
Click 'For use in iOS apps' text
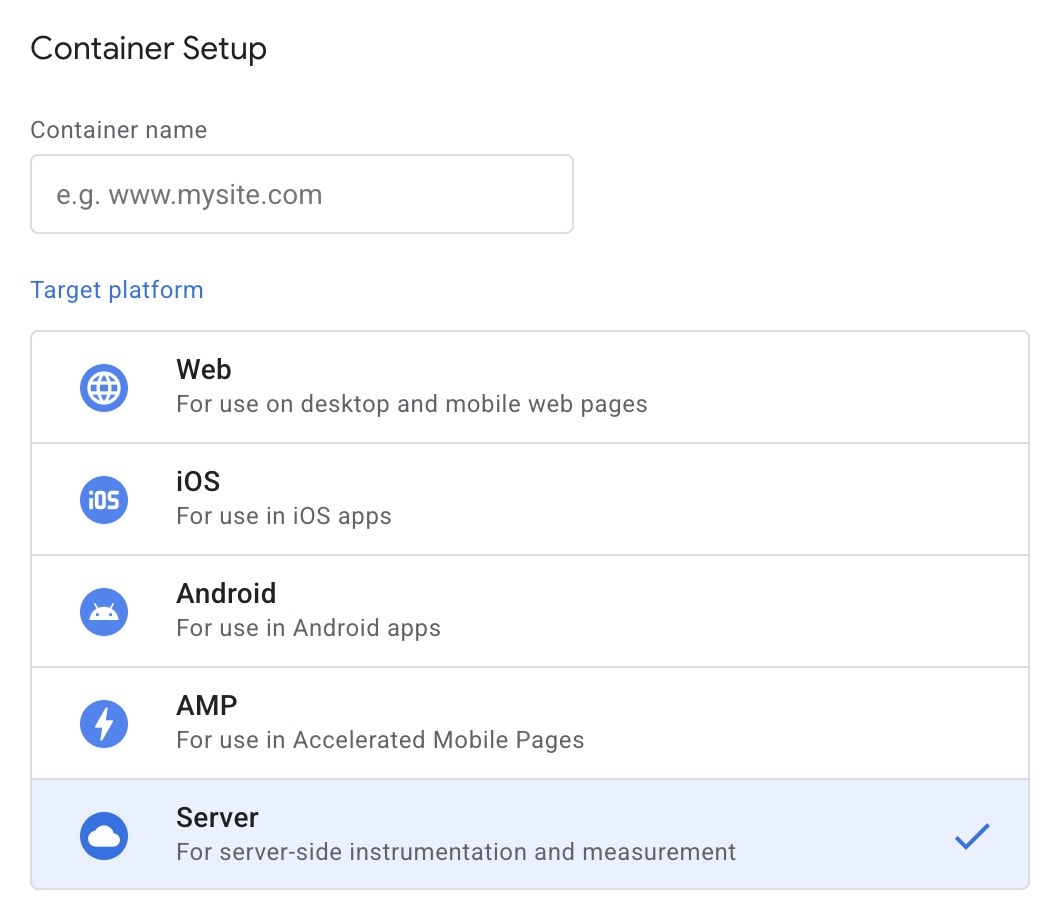pyautogui.click(x=284, y=516)
